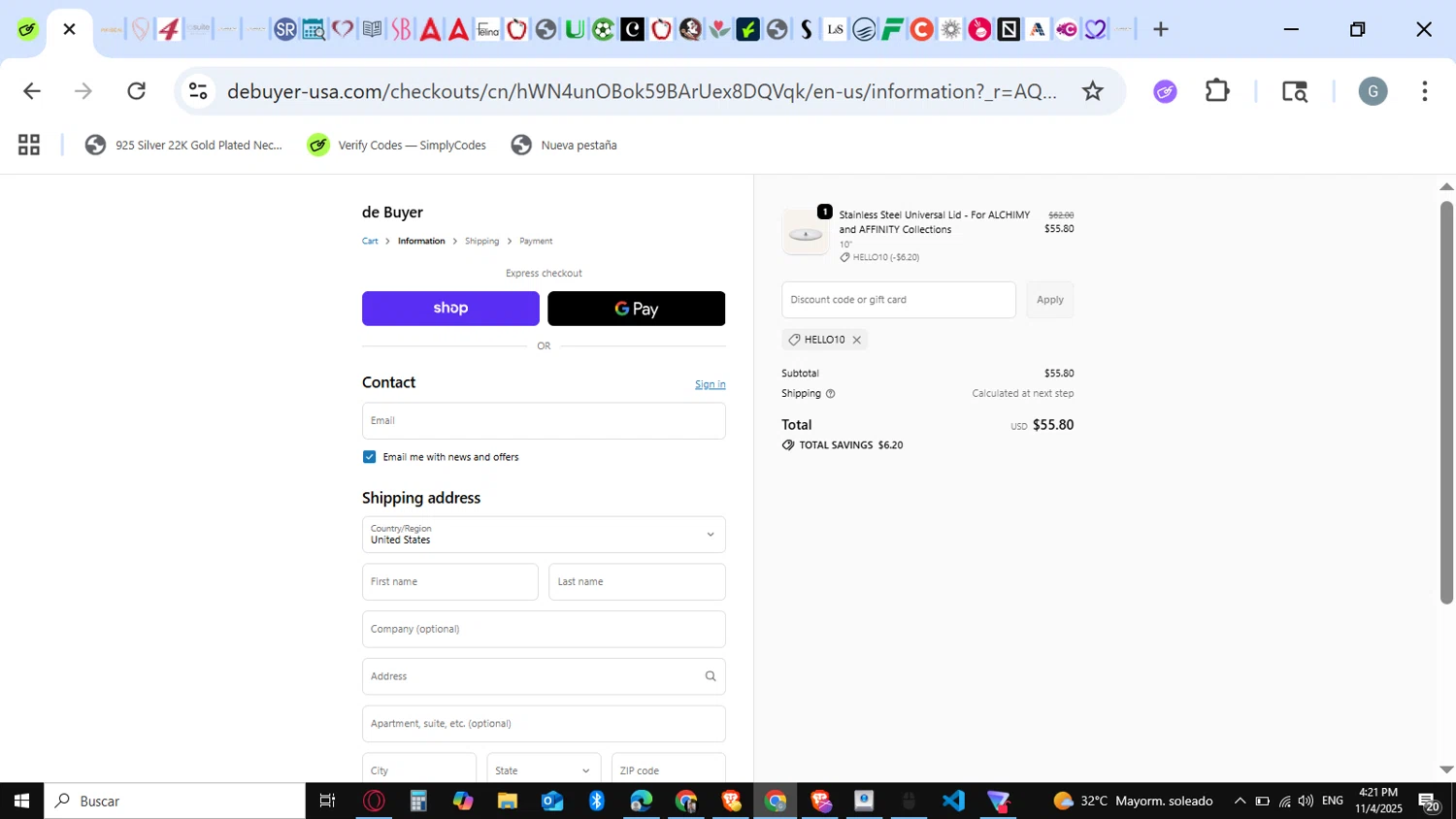Viewport: 1456px width, 819px height.
Task: Open Calculator from the taskbar
Action: click(418, 801)
